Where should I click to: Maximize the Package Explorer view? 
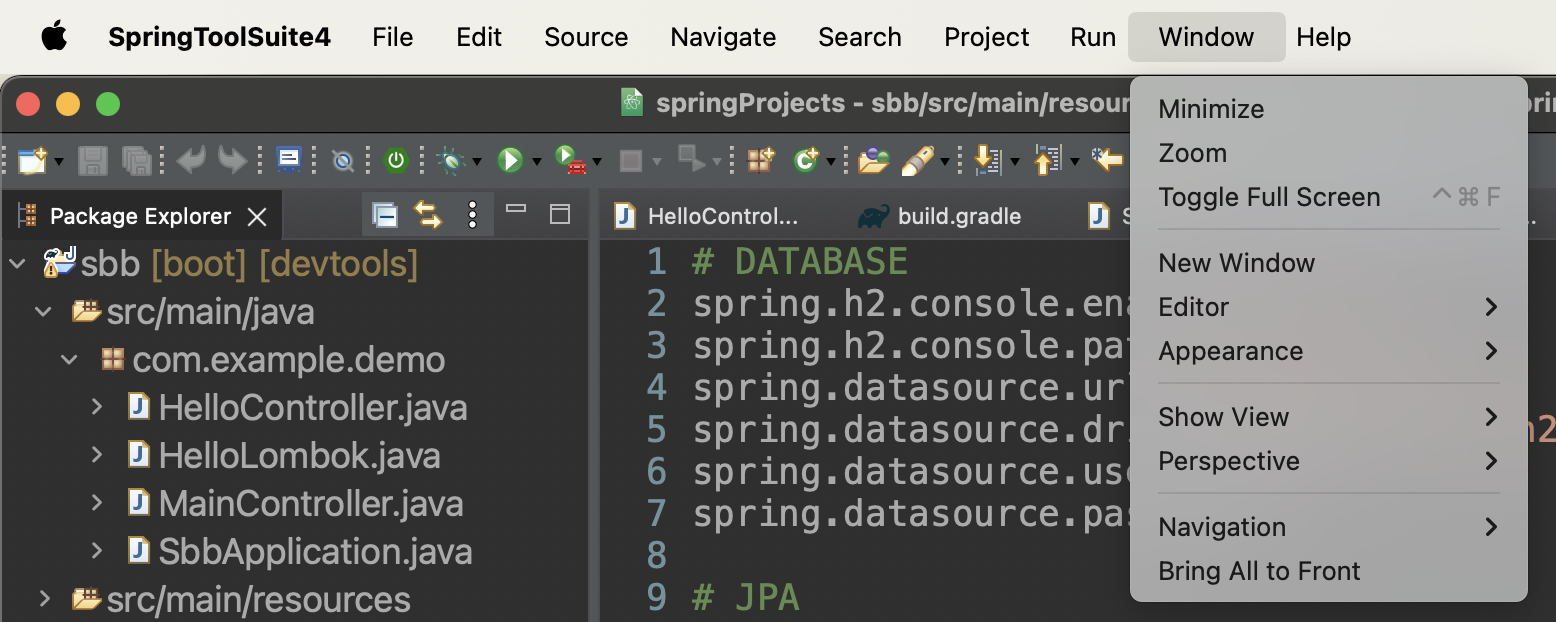[x=560, y=214]
